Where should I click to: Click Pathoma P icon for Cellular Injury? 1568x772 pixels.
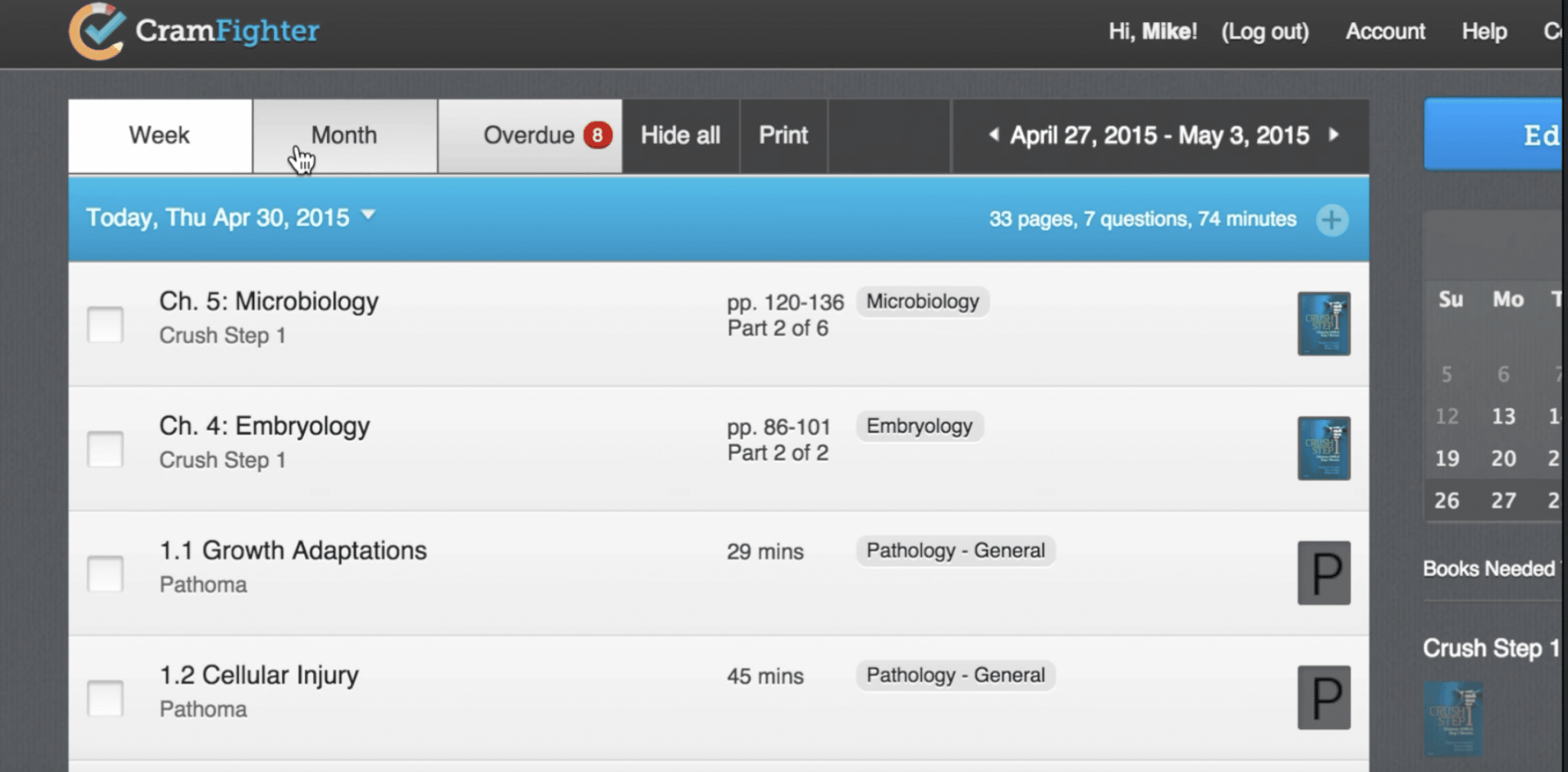coord(1323,698)
